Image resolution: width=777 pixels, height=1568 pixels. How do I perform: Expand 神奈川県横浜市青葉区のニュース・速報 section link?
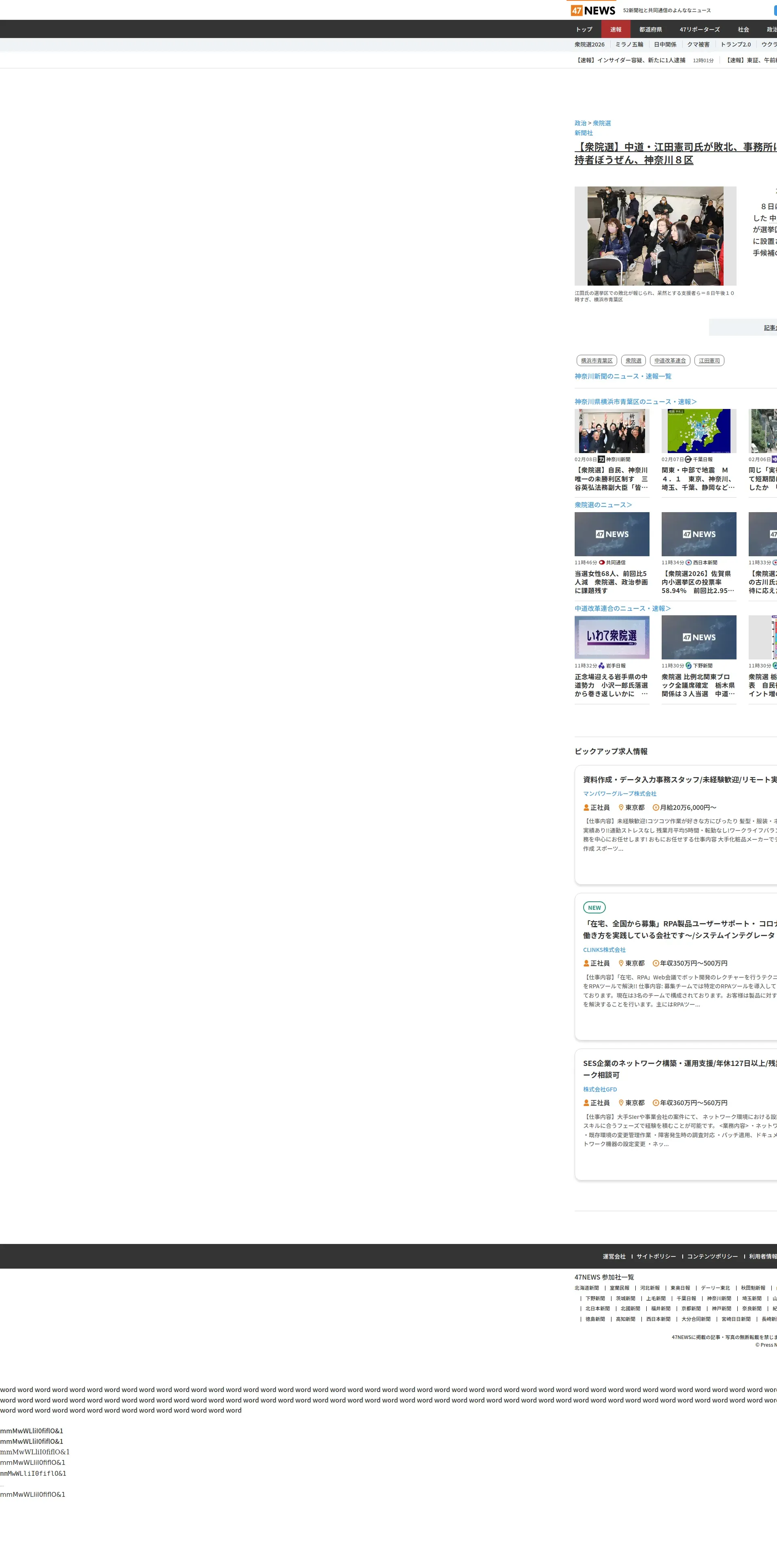coord(635,402)
